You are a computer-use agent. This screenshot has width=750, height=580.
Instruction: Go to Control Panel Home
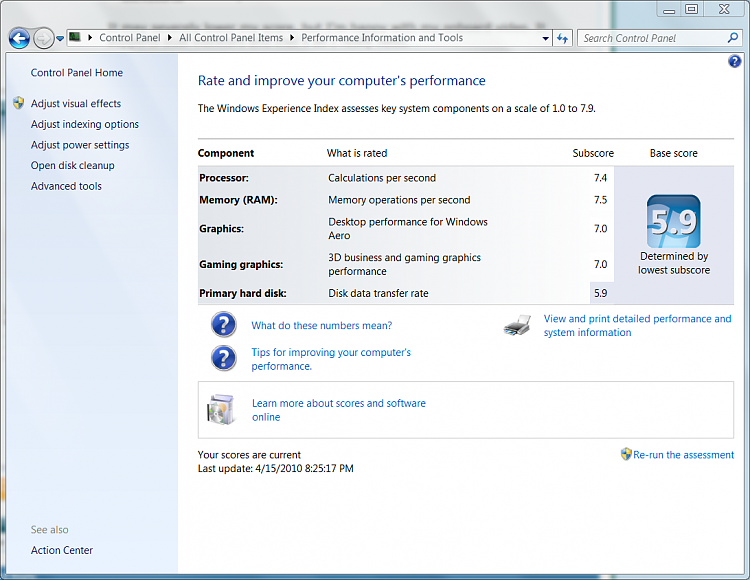tap(77, 73)
